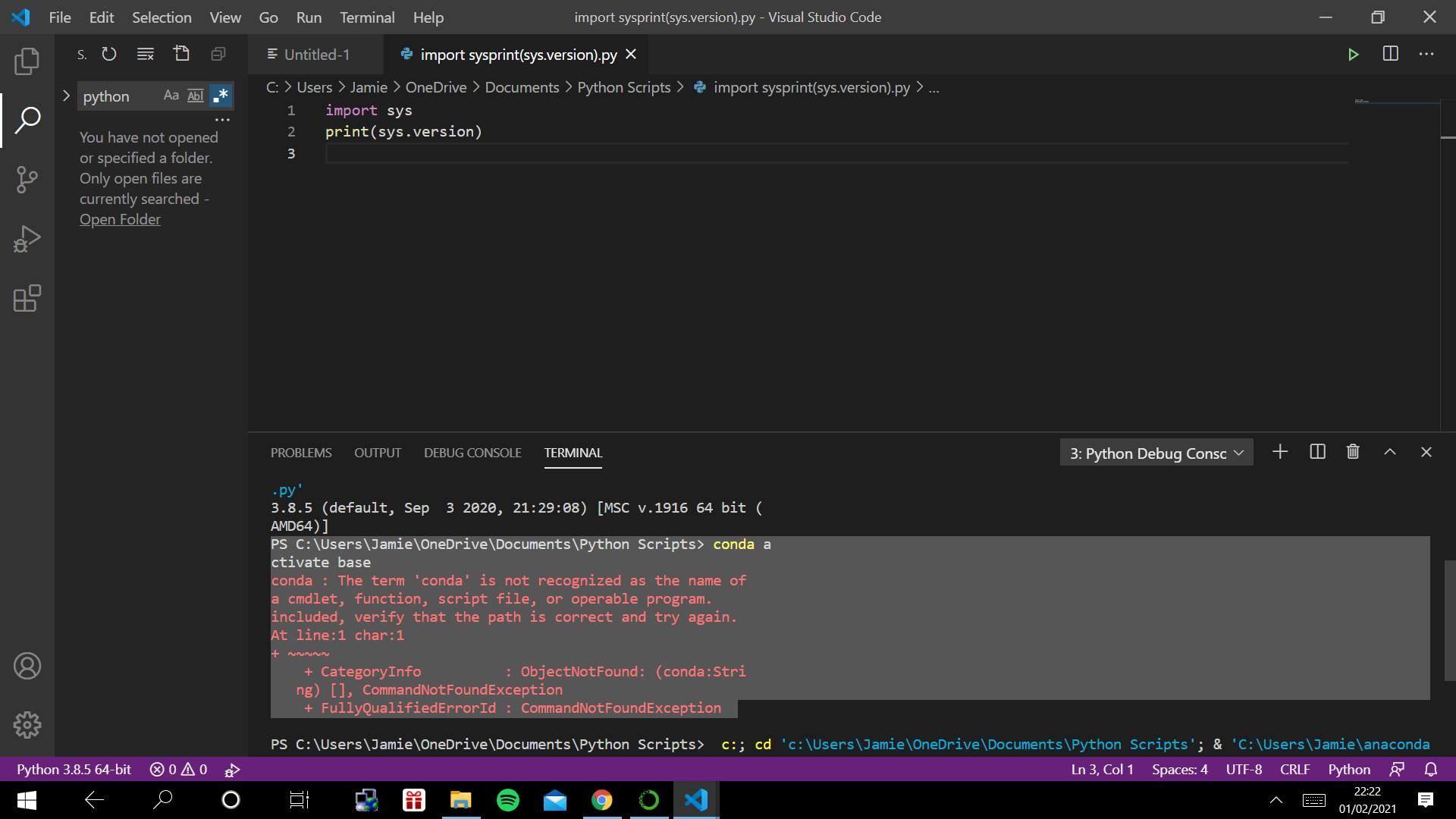Viewport: 1456px width, 819px height.
Task: Toggle match case in the search box
Action: 171,95
